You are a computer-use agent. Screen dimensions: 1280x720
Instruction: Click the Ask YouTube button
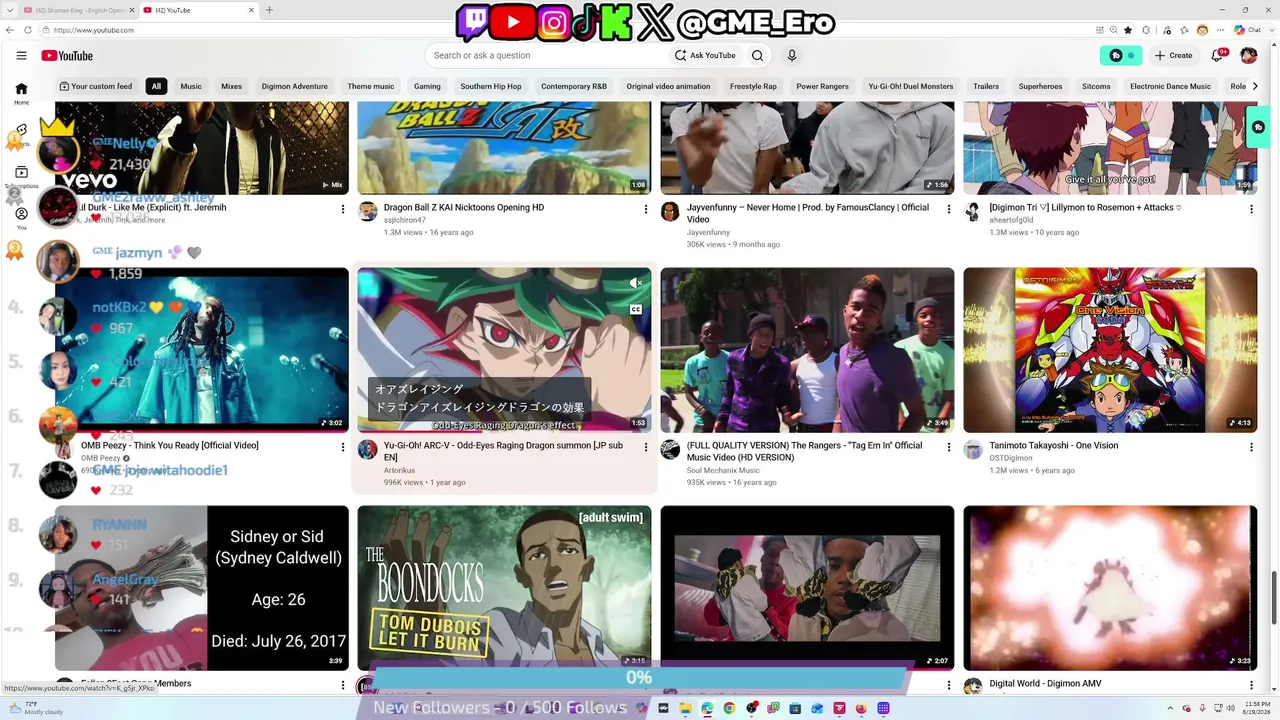(705, 56)
